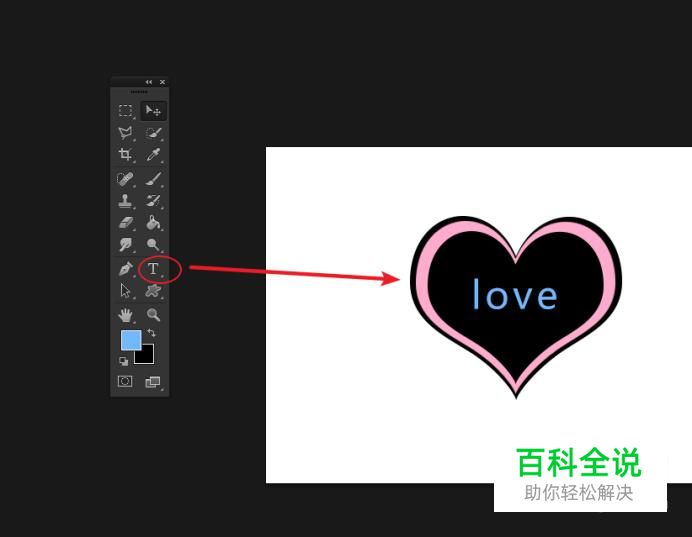Swap foreground and background colors
Image resolution: width=692 pixels, height=537 pixels.
(x=151, y=333)
